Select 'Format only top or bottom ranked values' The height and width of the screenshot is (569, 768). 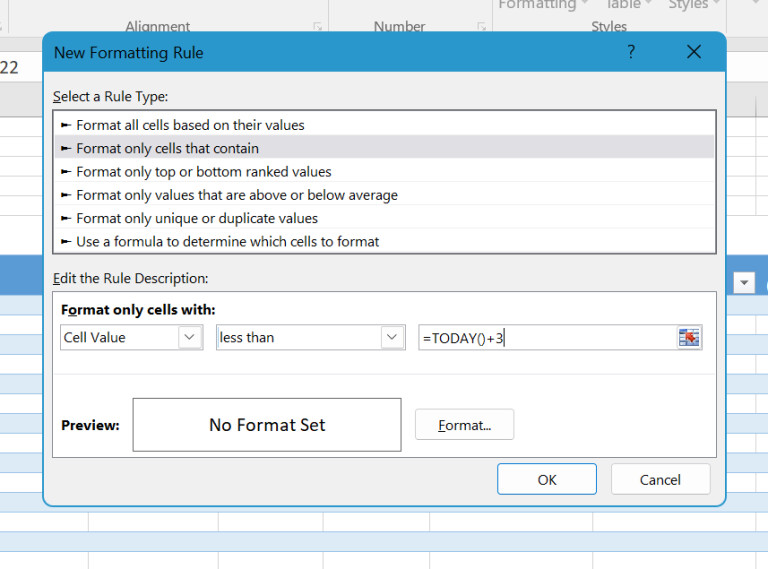(203, 172)
